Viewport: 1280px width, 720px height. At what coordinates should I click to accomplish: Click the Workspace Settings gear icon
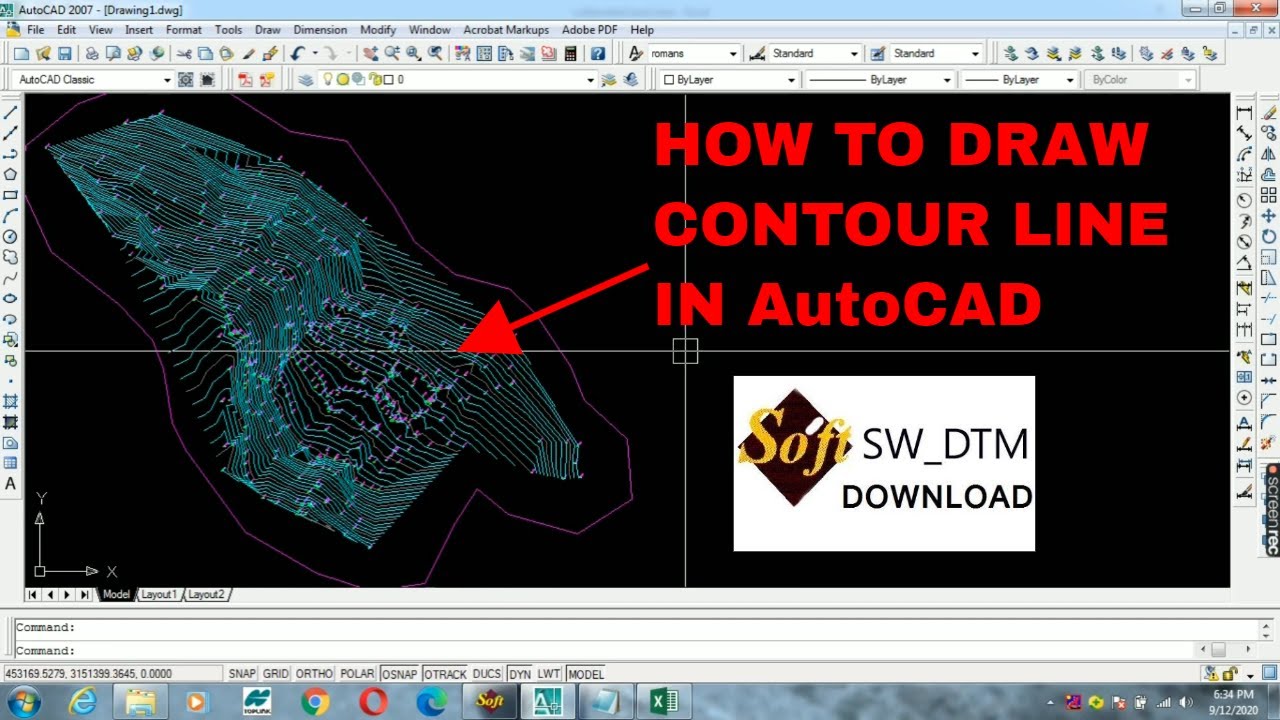coord(185,79)
